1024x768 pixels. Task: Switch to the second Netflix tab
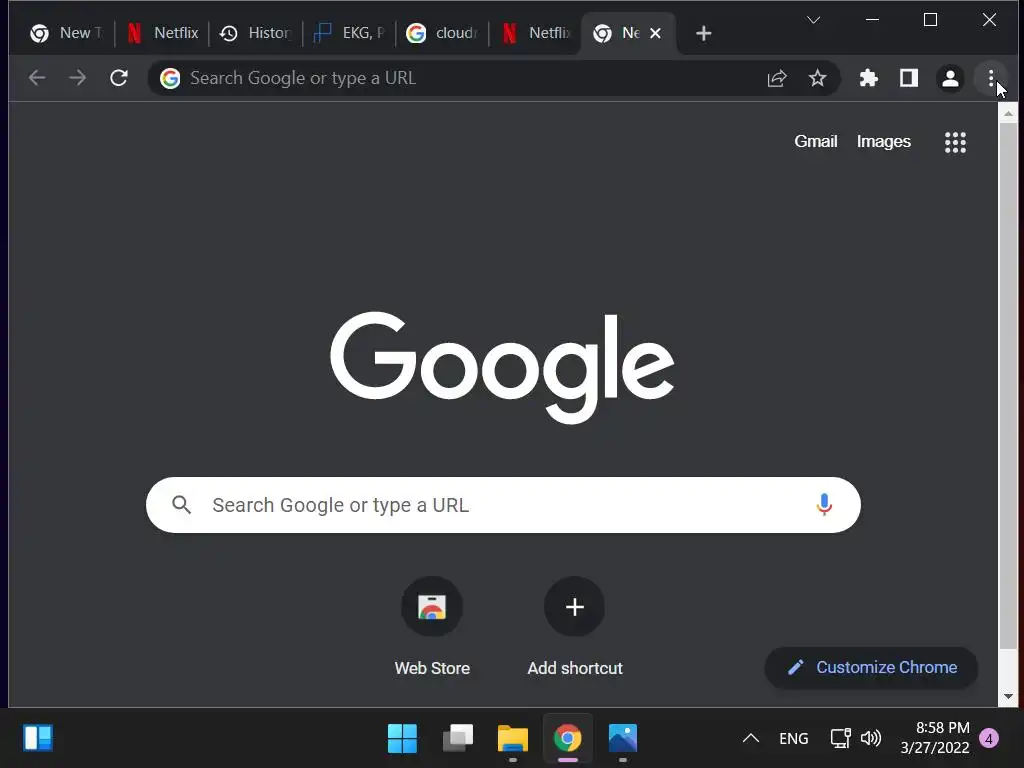pyautogui.click(x=536, y=33)
